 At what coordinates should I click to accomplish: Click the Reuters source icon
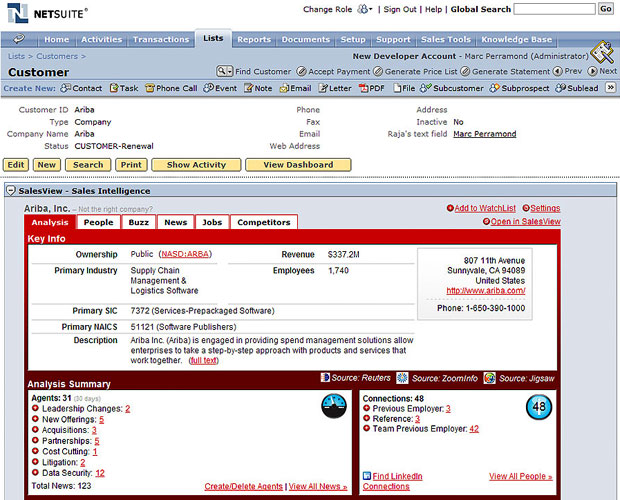tap(325, 377)
